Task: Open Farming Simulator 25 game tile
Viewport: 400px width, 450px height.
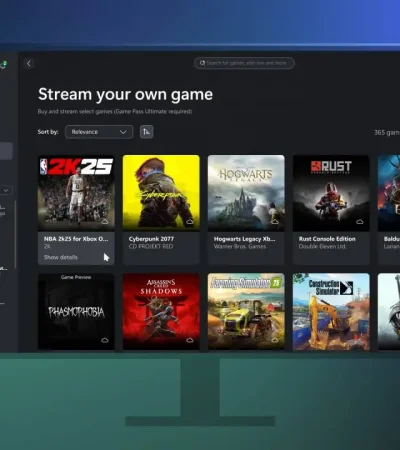Action: pos(246,312)
